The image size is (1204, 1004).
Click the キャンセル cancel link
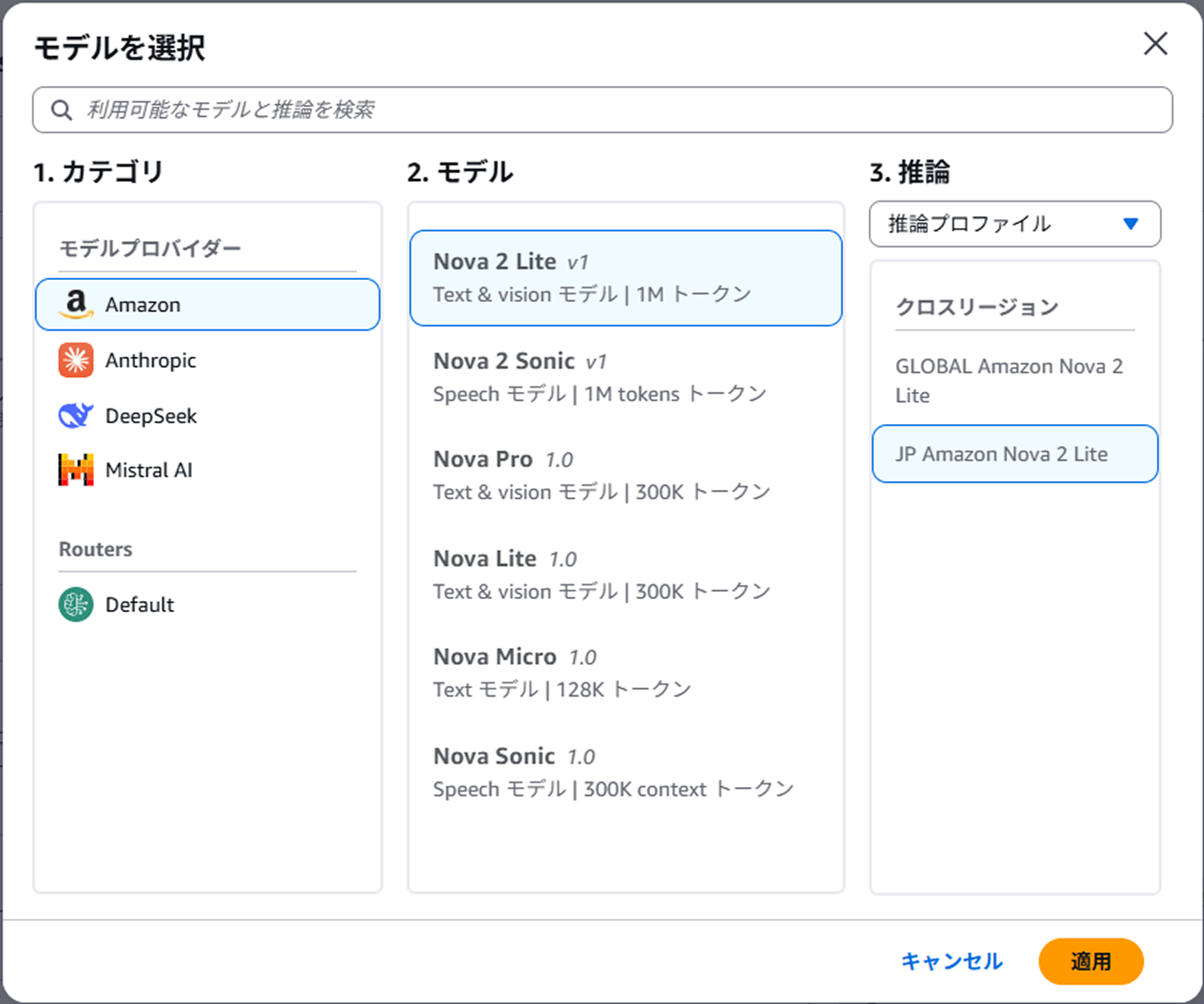click(x=952, y=961)
